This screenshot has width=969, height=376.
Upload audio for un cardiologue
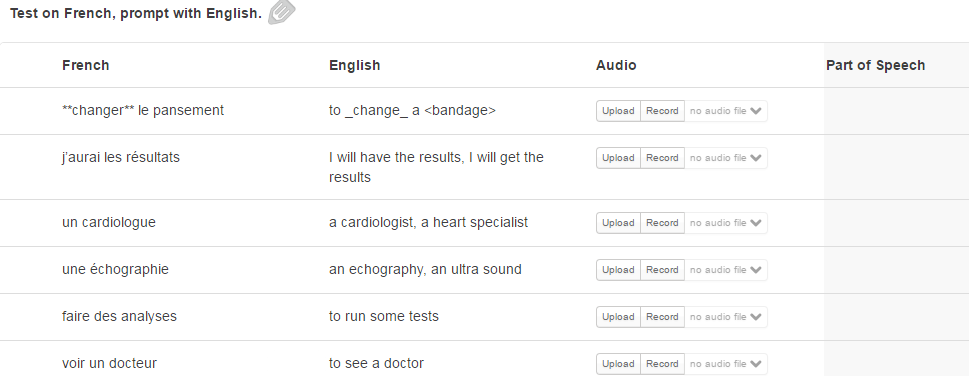618,223
